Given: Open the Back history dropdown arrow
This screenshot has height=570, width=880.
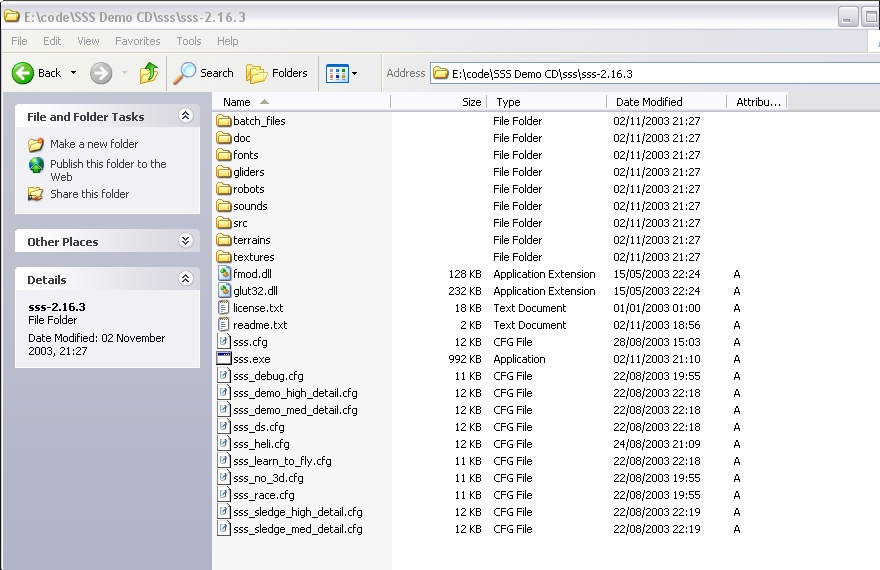Looking at the screenshot, I should [x=71, y=73].
